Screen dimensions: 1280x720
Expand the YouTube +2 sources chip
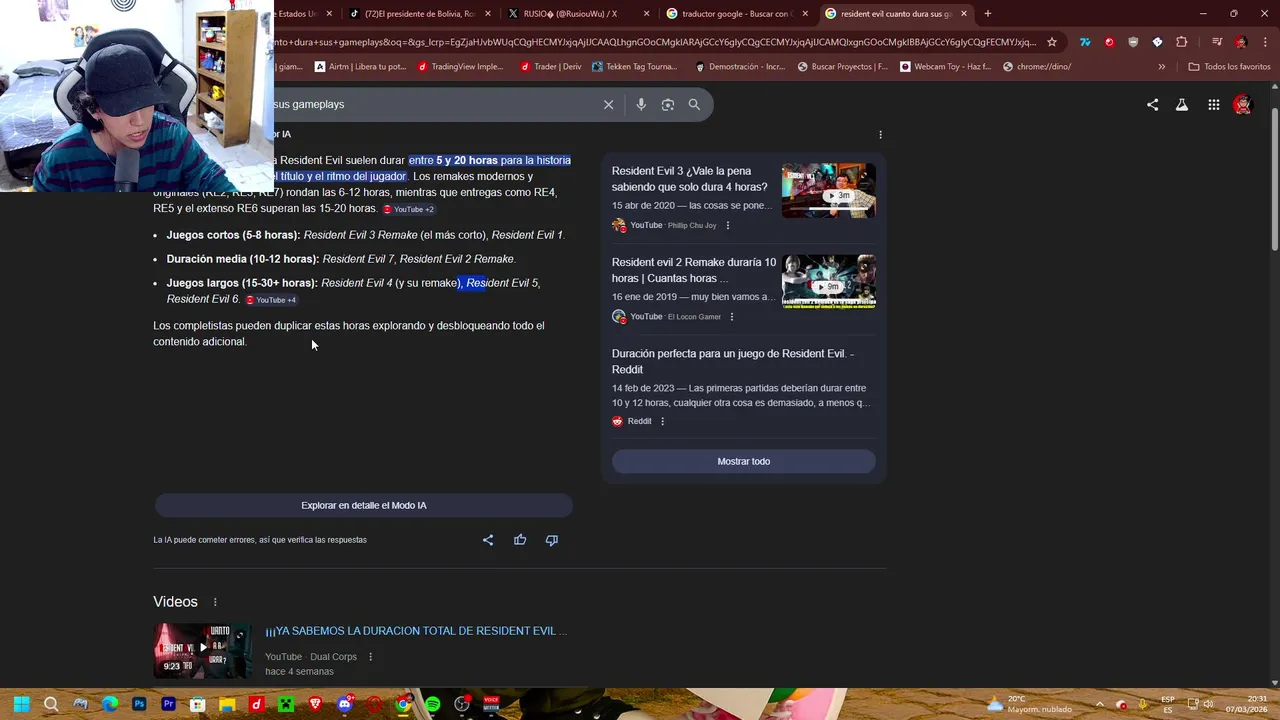click(409, 209)
